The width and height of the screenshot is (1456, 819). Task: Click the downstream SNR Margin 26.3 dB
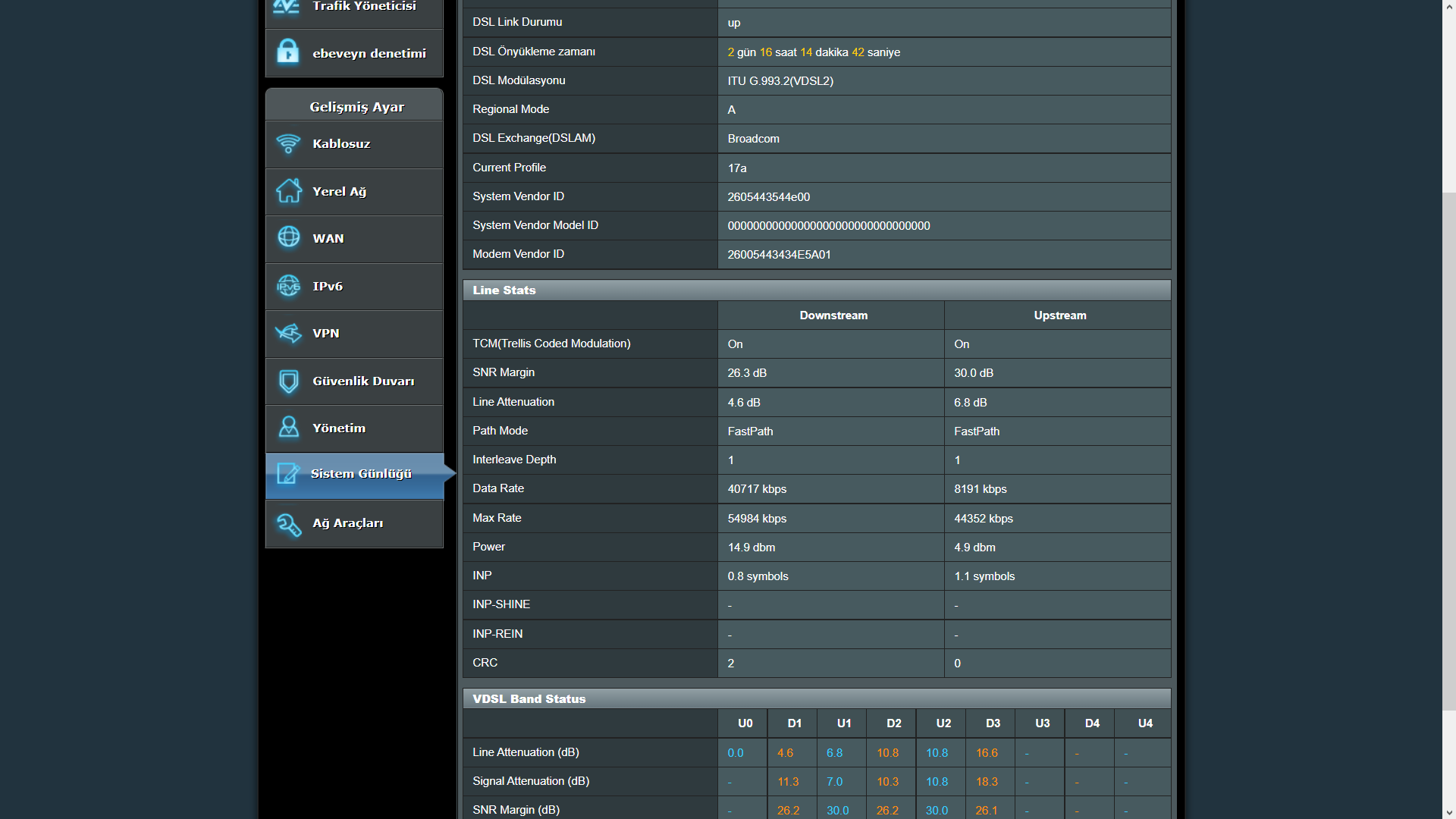(x=747, y=373)
